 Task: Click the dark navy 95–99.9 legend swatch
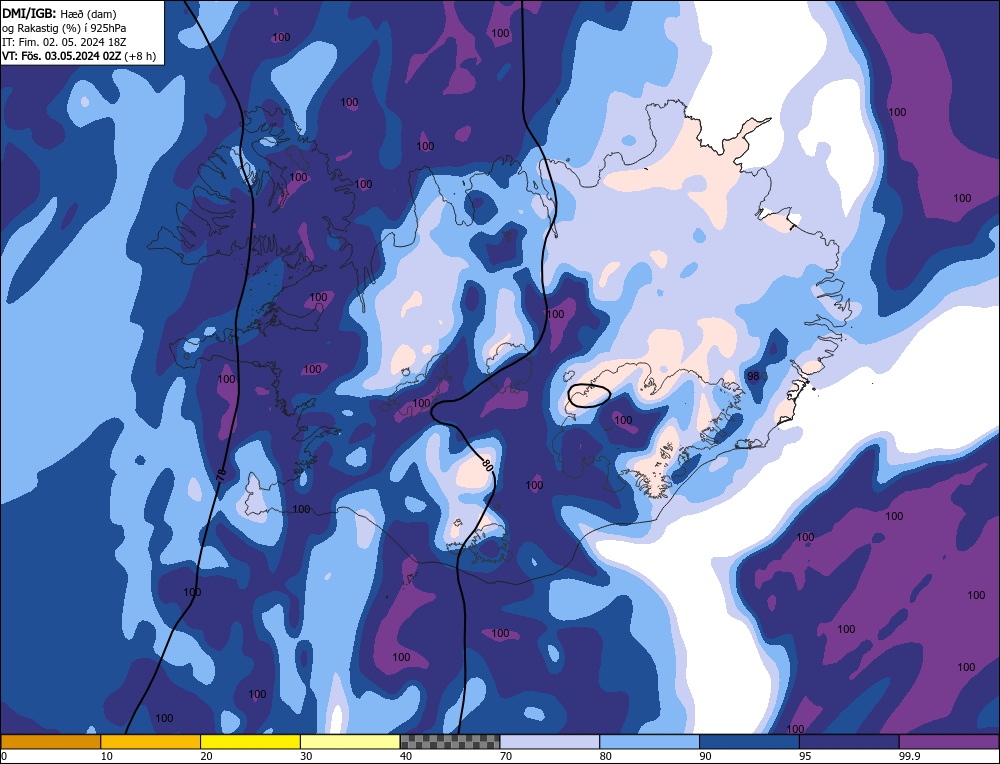point(849,742)
